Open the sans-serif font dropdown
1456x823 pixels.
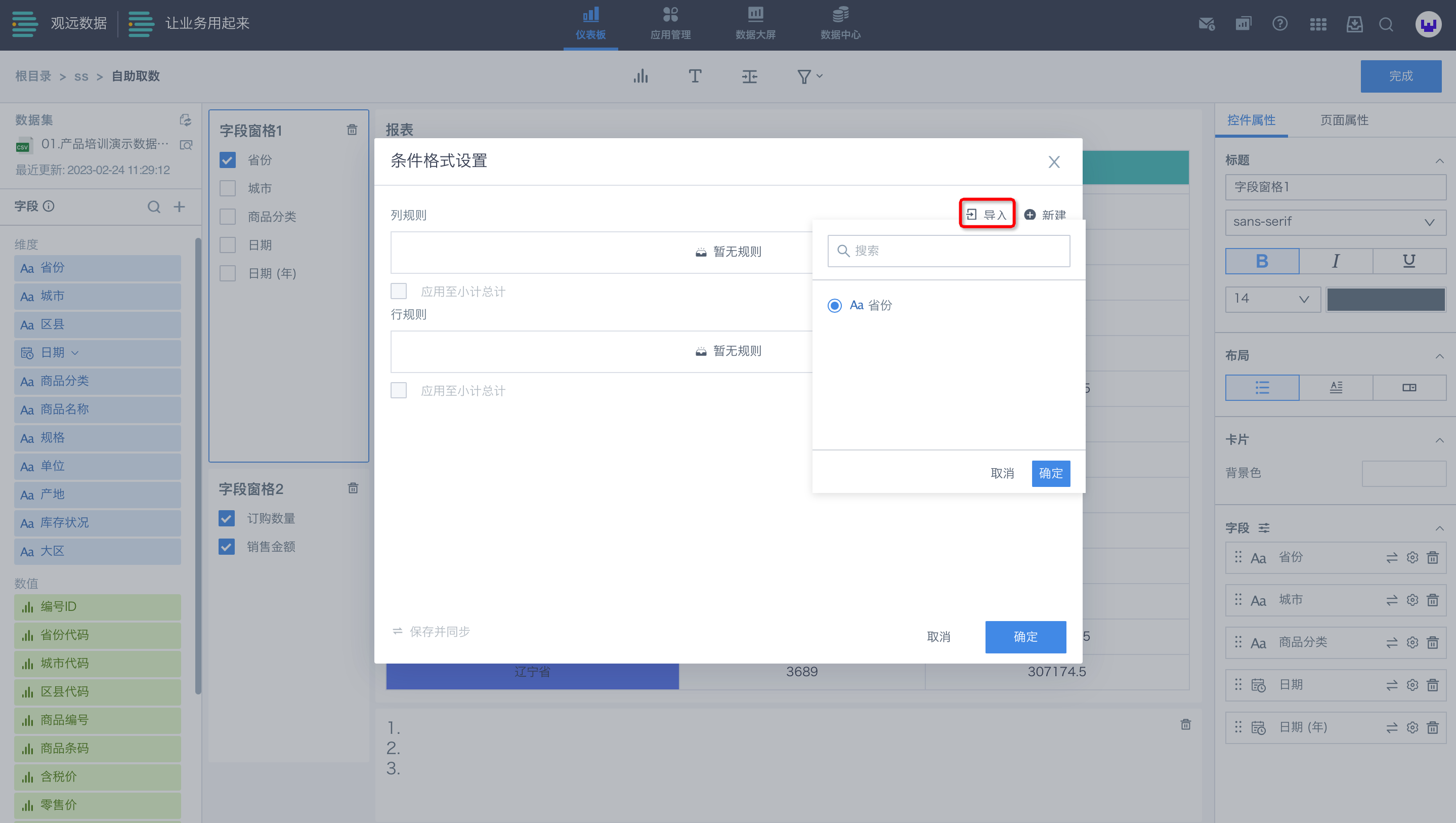click(x=1335, y=222)
